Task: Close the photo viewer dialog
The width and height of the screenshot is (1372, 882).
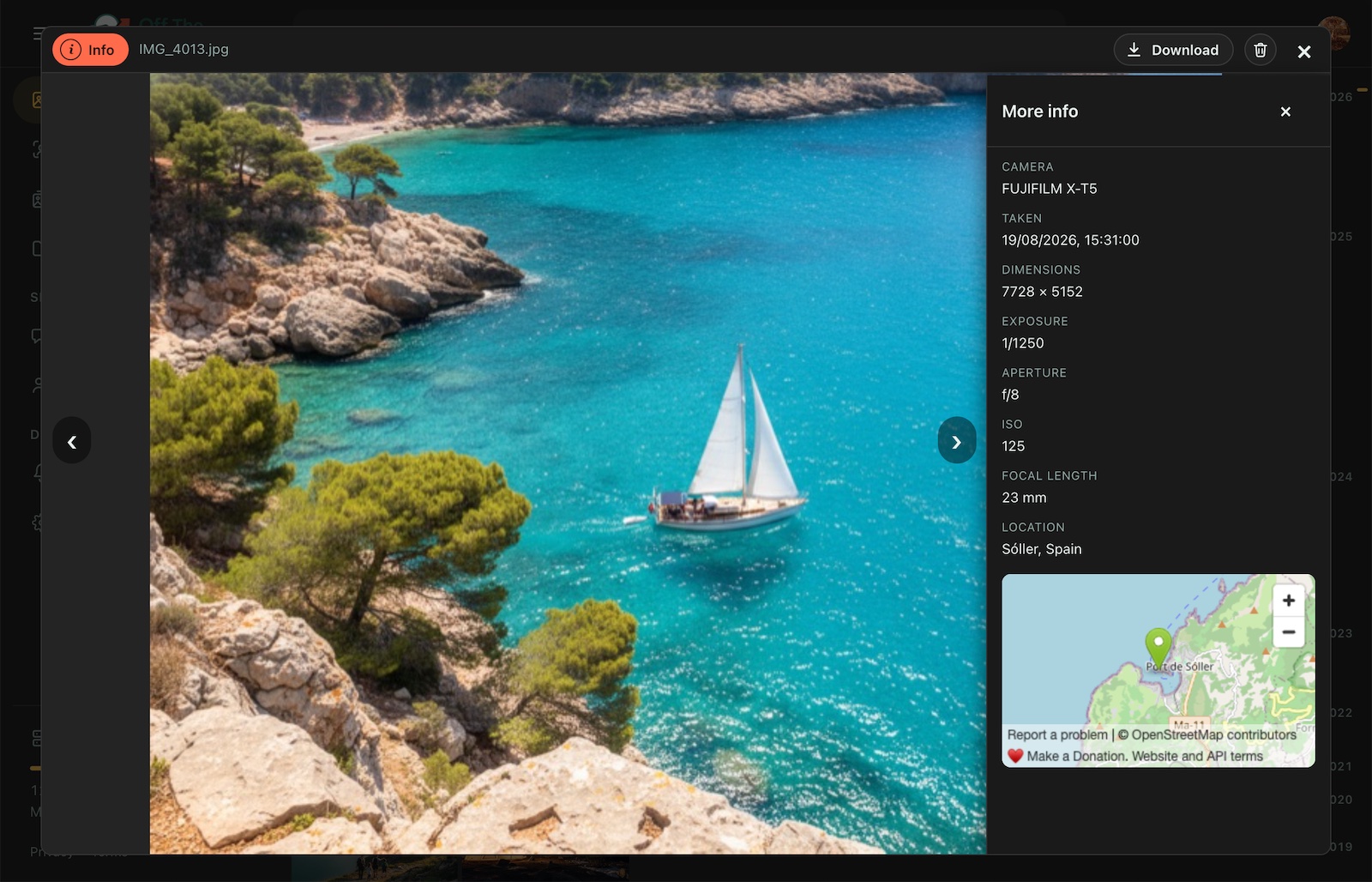Action: coord(1304,51)
